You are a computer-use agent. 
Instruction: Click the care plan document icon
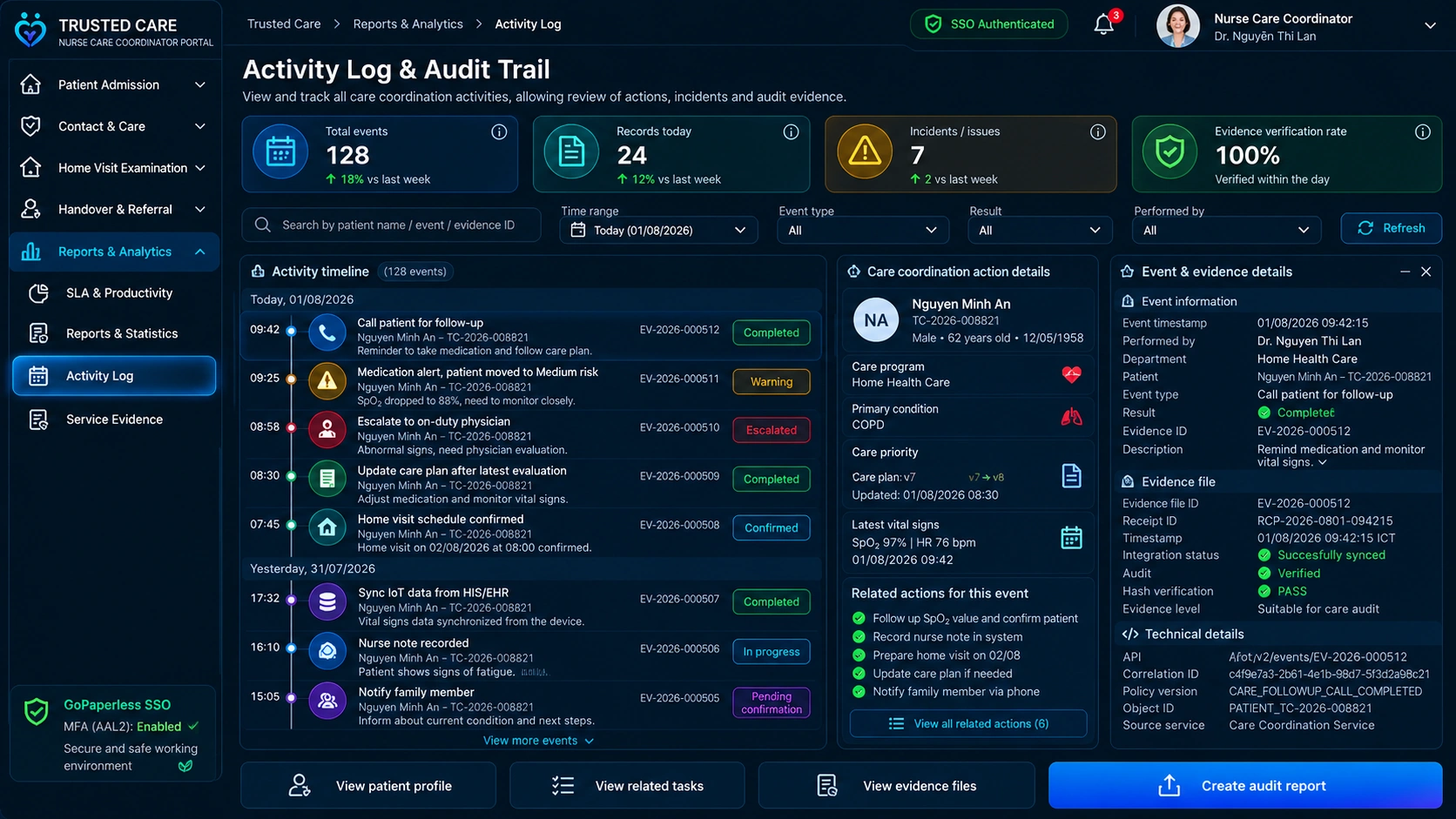(x=1072, y=476)
